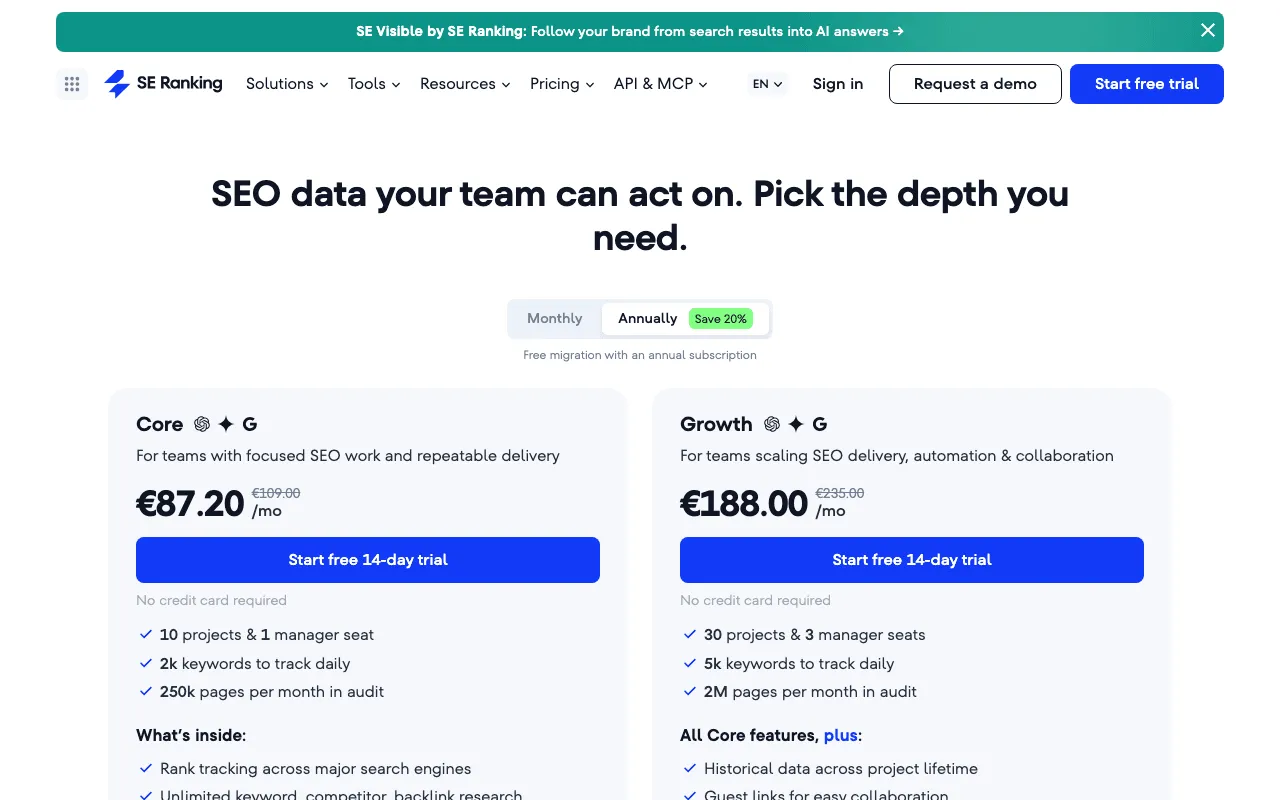Click the Save 20% badge
Viewport: 1280px width, 800px height.
pyautogui.click(x=721, y=319)
